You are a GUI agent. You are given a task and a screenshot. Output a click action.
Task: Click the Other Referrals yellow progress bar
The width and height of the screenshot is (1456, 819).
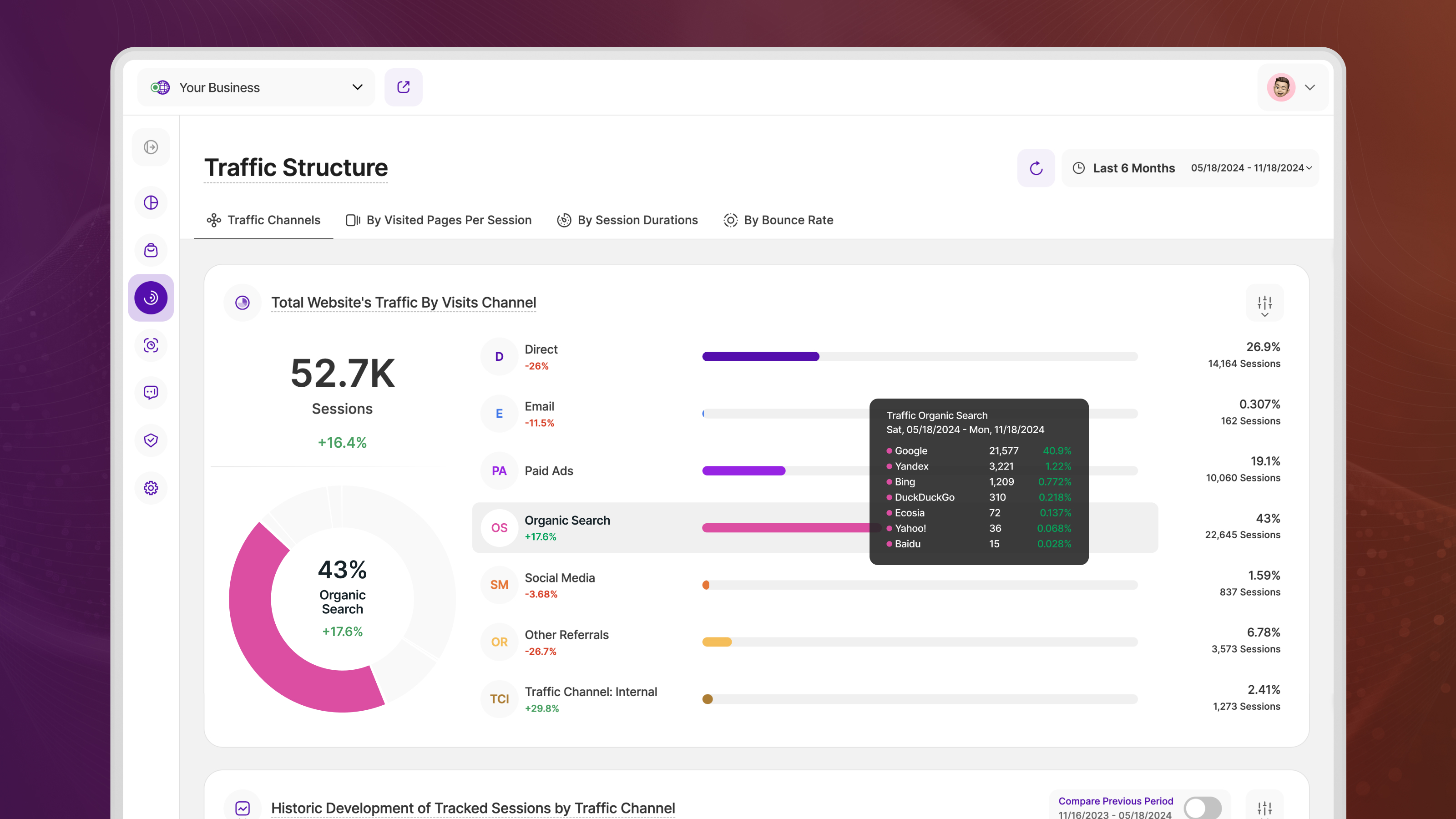717,642
